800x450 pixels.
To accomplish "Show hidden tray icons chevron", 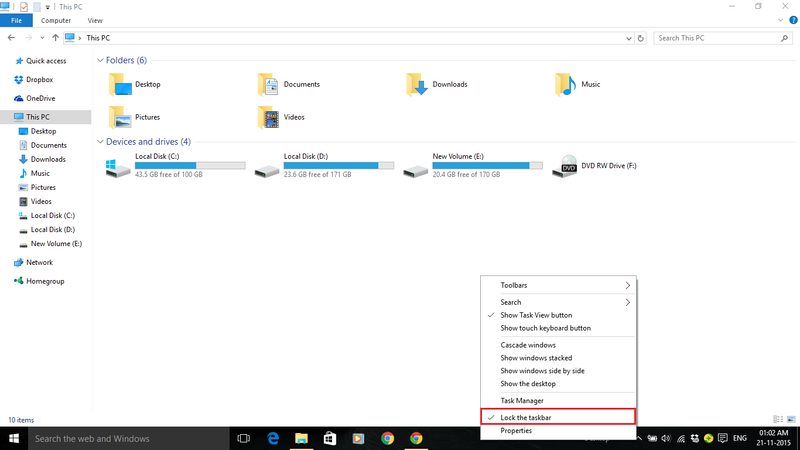I will (x=639, y=438).
